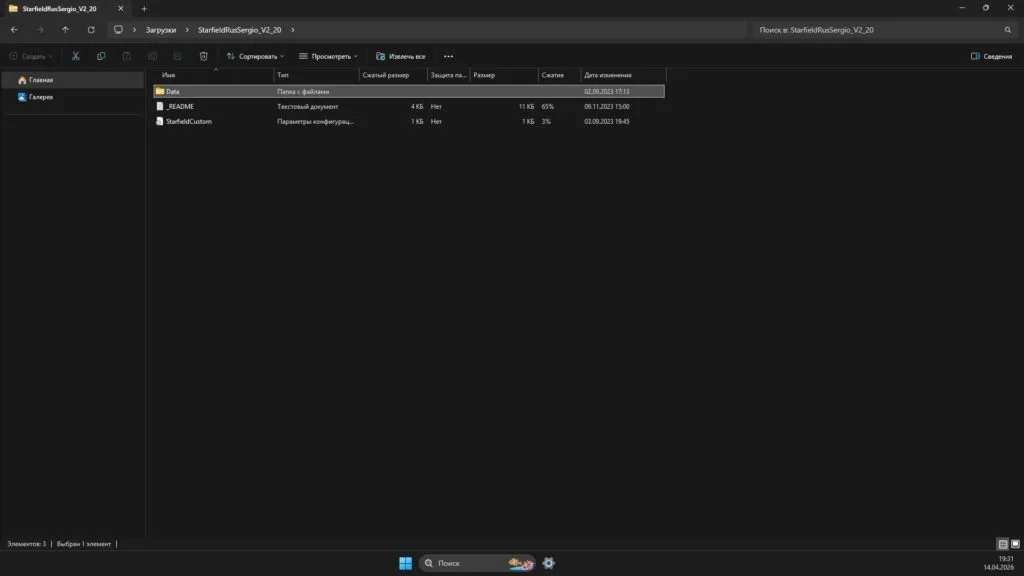The height and width of the screenshot is (576, 1024).
Task: Expand chevron after StarfieldRusSergio_V2_20 in breadcrumb
Action: tap(293, 30)
